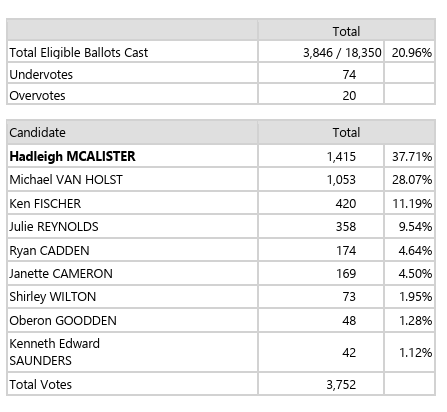Select Total Eligible Ballots Cast label

coord(79,53)
